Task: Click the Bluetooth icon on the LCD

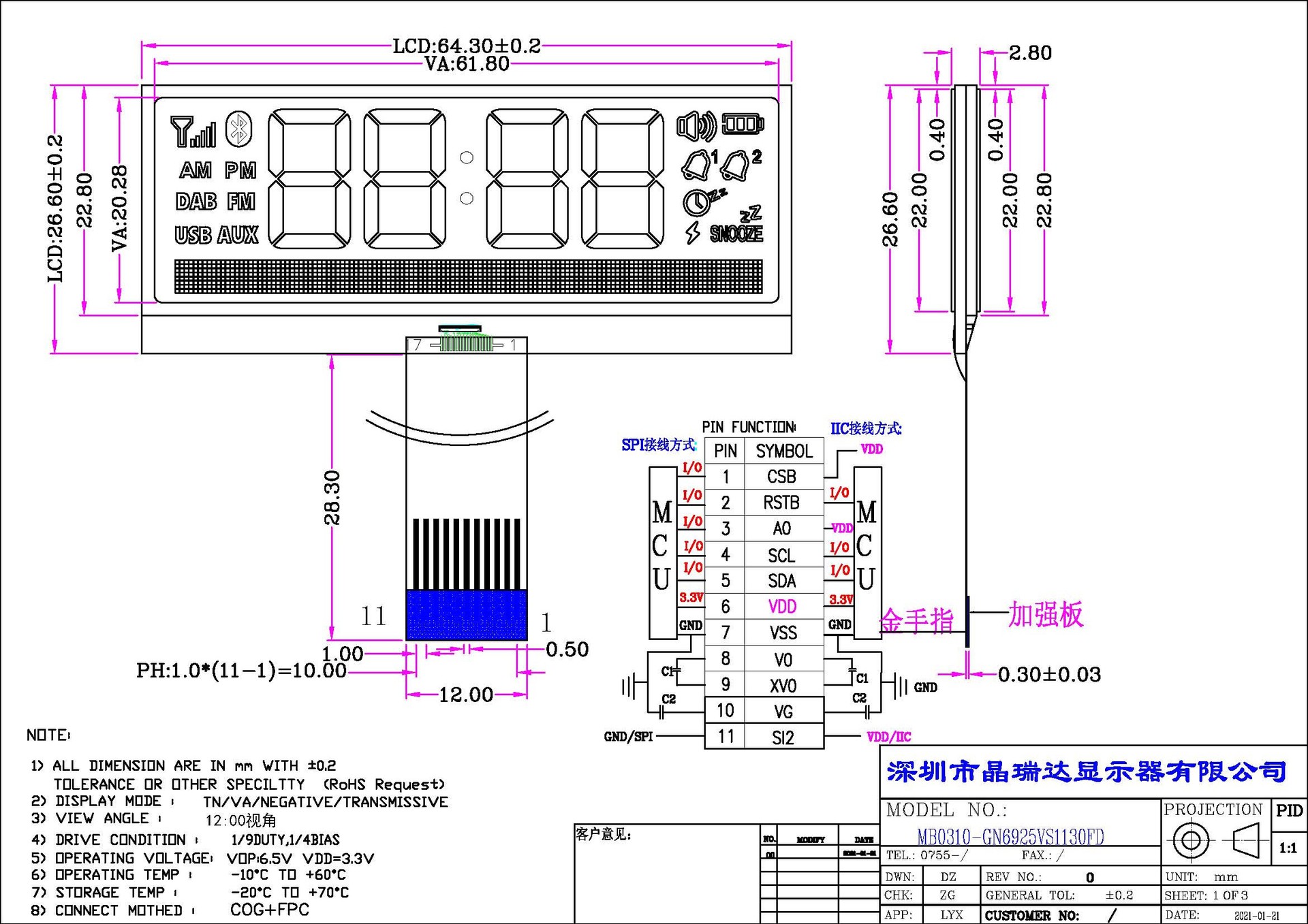Action: [238, 129]
